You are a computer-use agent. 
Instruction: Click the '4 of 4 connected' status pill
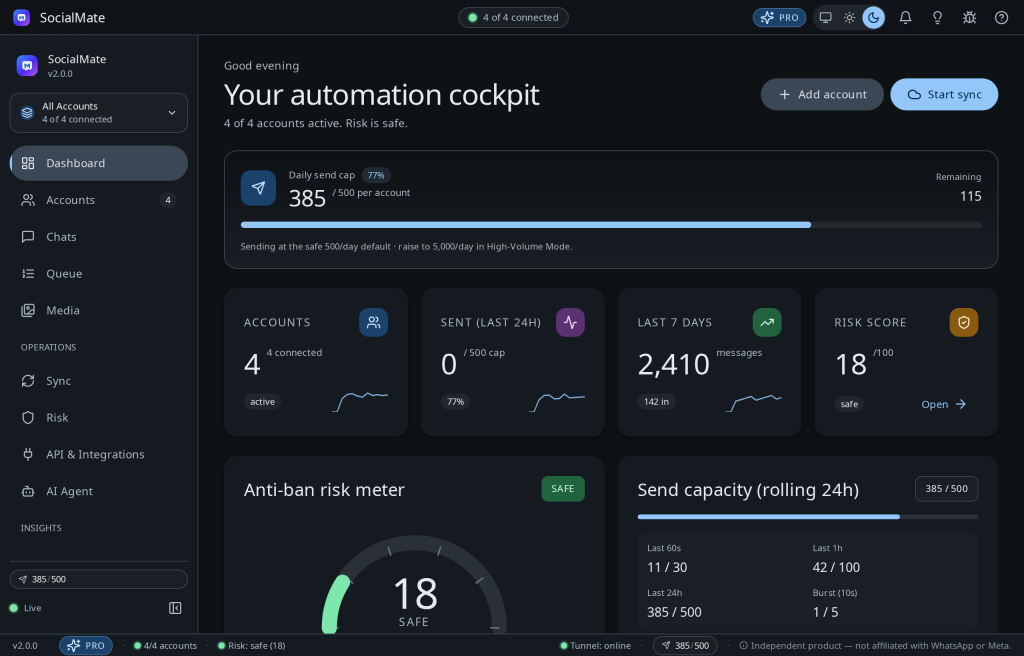(513, 18)
